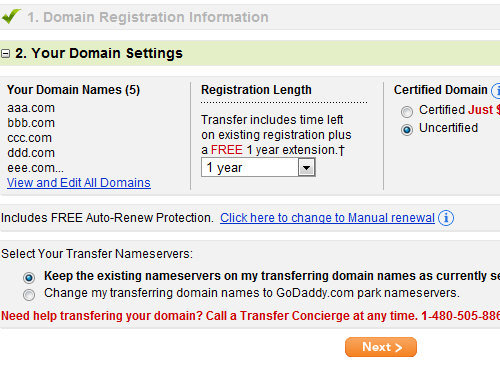Choose Change to GoDaddy.com park nameservers option
Viewport: 500px width, 367px height.
(x=29, y=295)
